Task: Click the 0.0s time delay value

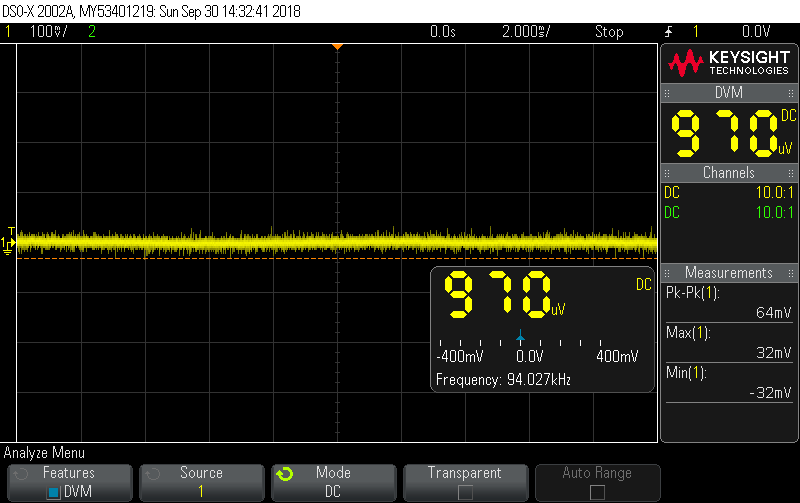Action: point(443,32)
